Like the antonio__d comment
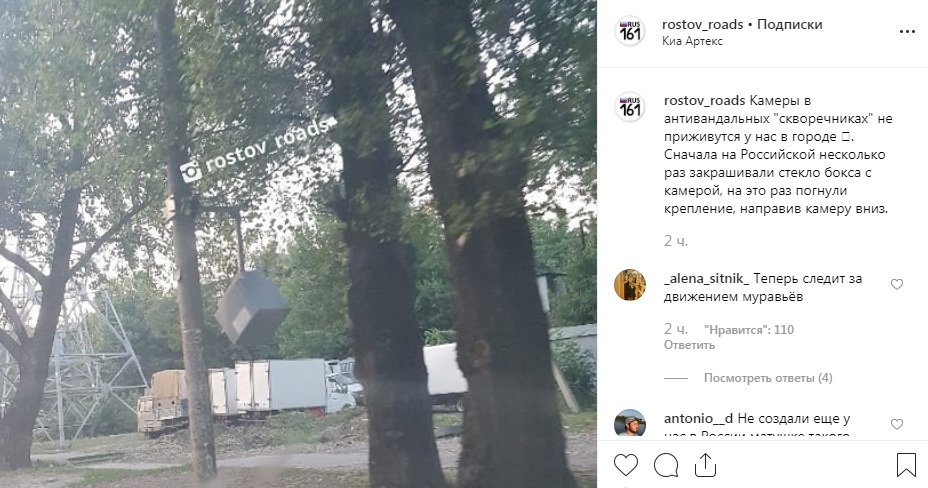Viewport: 928px width, 488px height. (x=897, y=424)
